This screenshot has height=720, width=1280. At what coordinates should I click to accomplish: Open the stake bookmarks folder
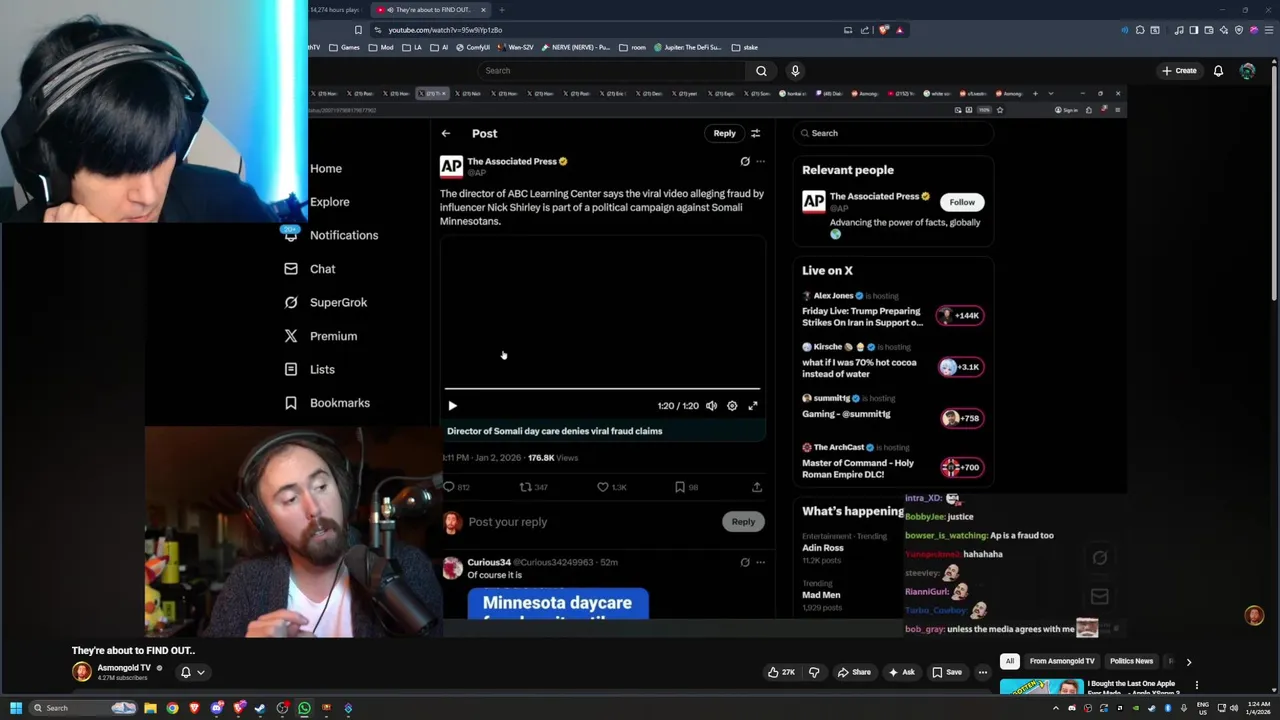(745, 47)
